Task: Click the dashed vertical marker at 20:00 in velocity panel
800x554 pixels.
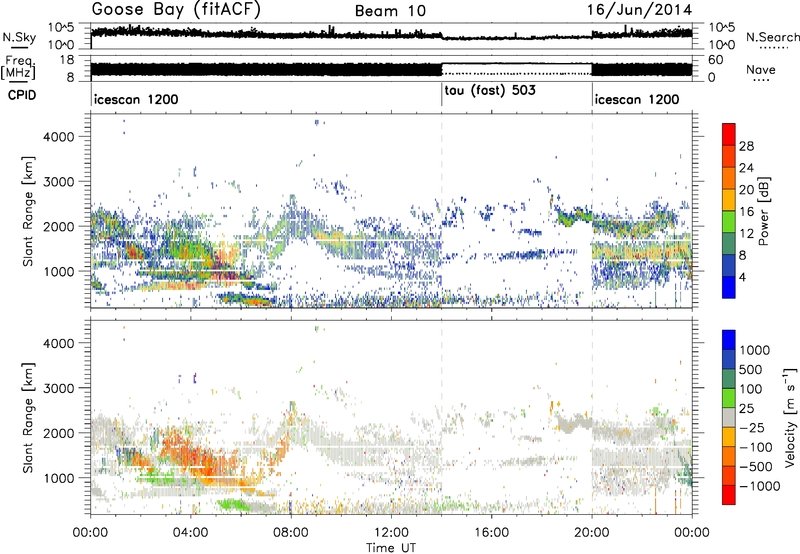Action: 592,418
